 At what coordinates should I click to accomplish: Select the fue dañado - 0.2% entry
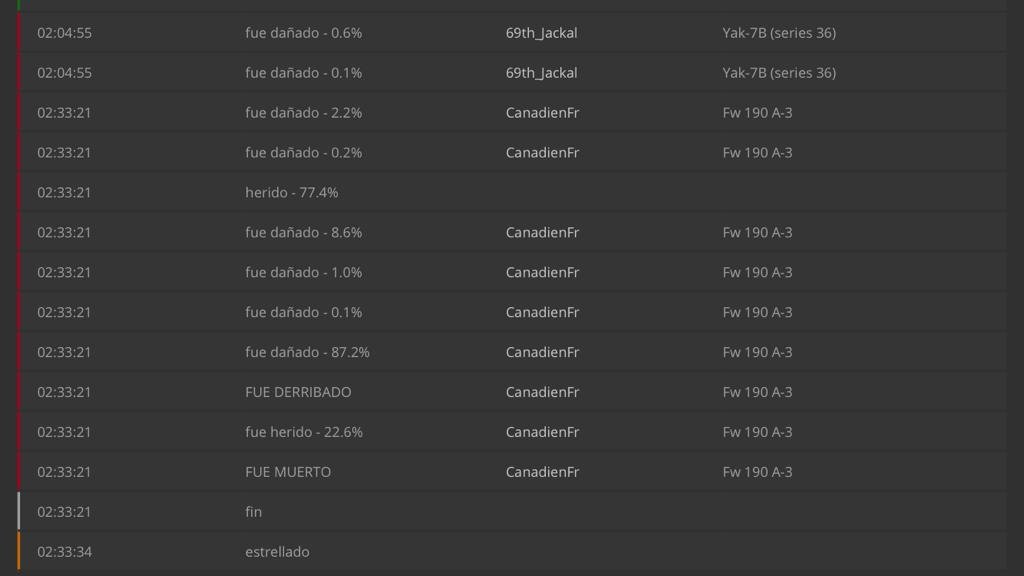click(303, 153)
